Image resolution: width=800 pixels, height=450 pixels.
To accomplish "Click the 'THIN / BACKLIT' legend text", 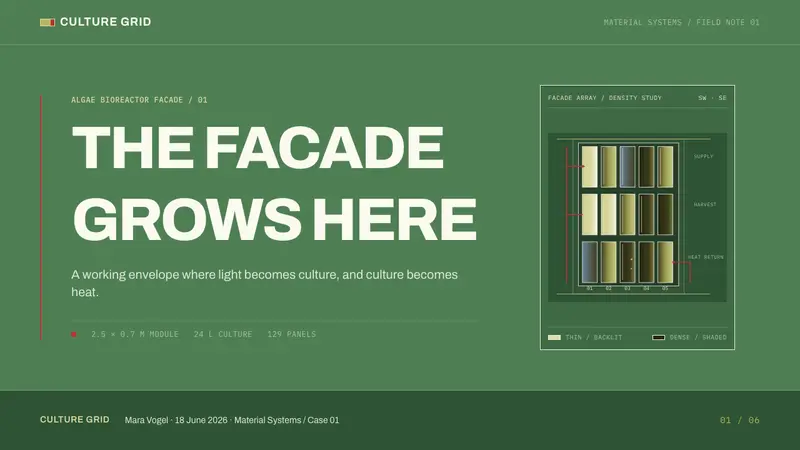I will click(x=594, y=337).
